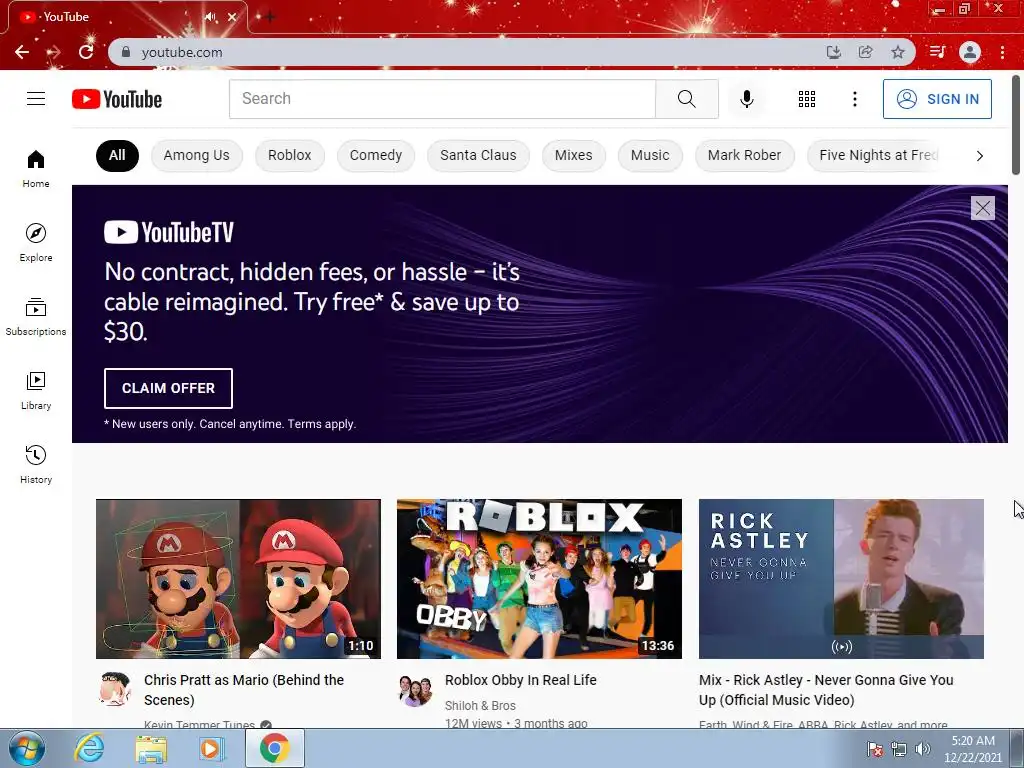Show more chips with right chevron
The image size is (1024, 768).
979,155
